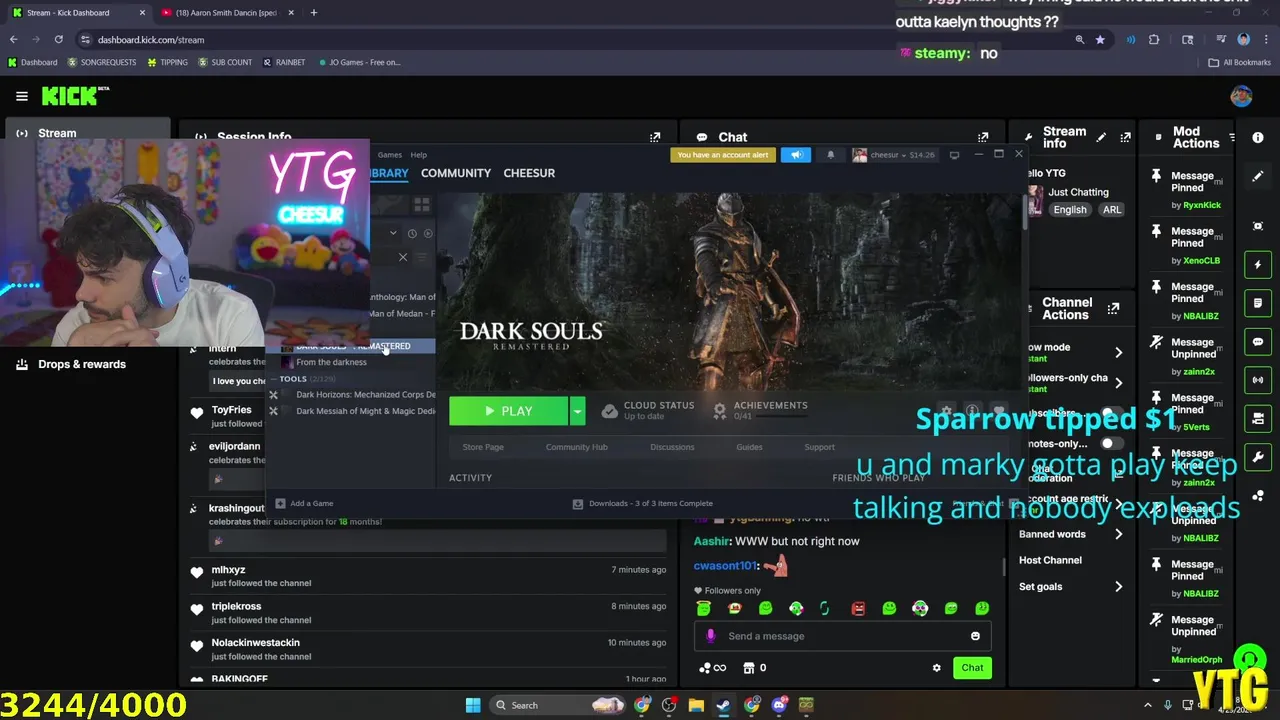Open Steam notifications bell
Viewport: 1280px width, 720px height.
[x=830, y=155]
